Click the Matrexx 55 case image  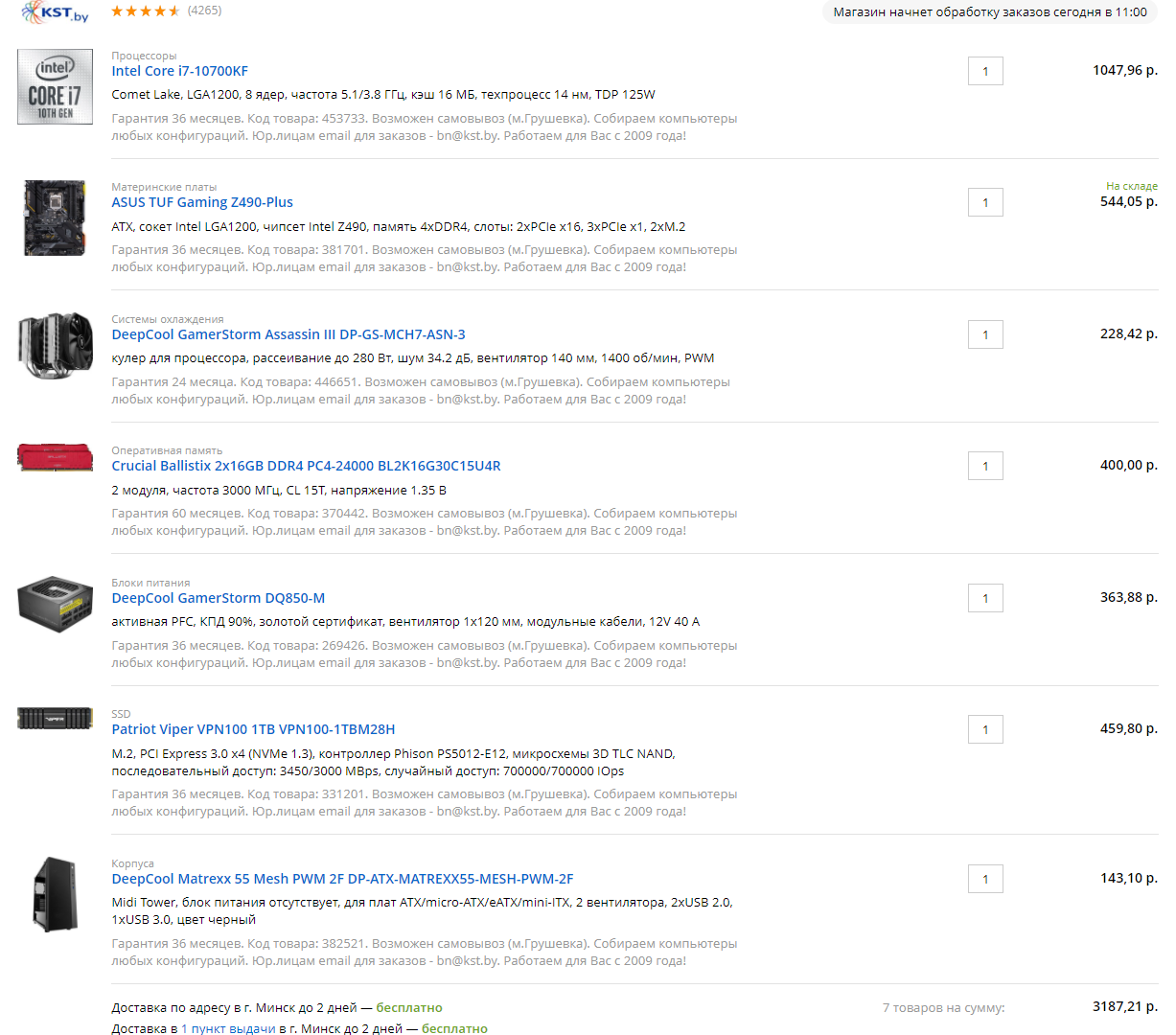[55, 894]
